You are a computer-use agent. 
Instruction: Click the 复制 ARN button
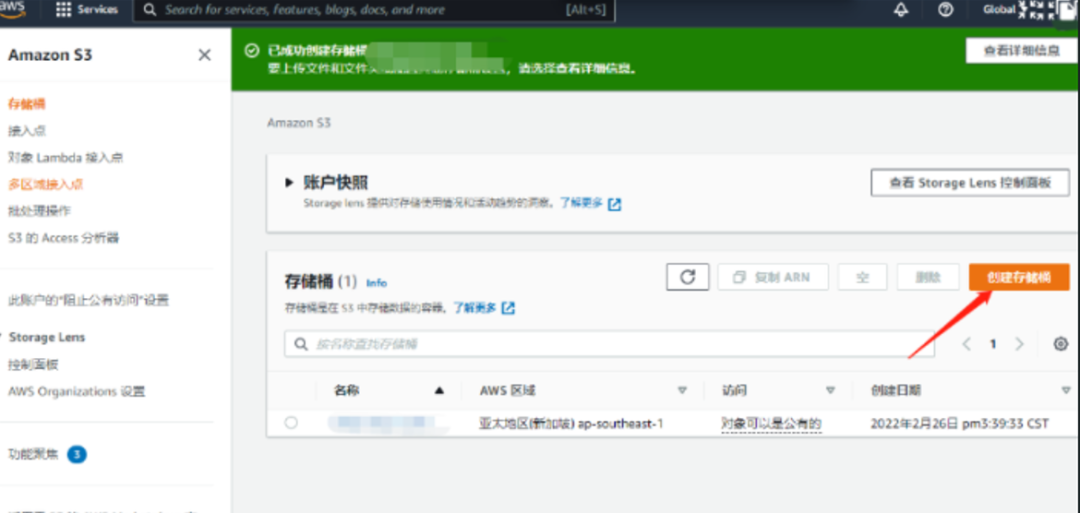pos(773,277)
